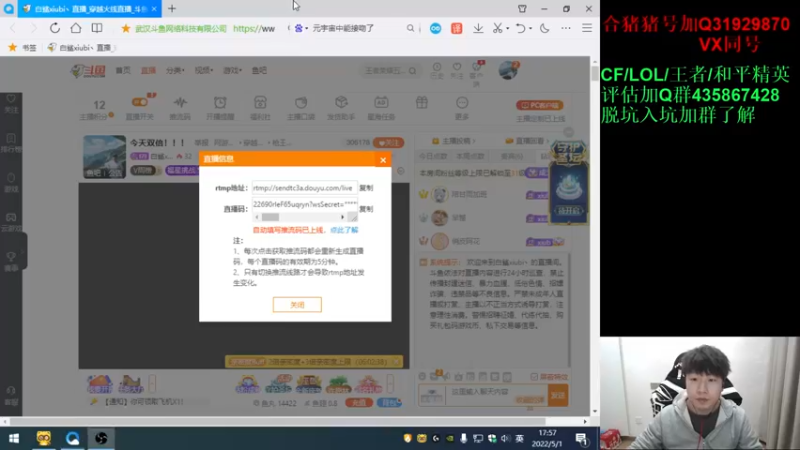Expand the 分类 navigation dropdown

pos(175,70)
